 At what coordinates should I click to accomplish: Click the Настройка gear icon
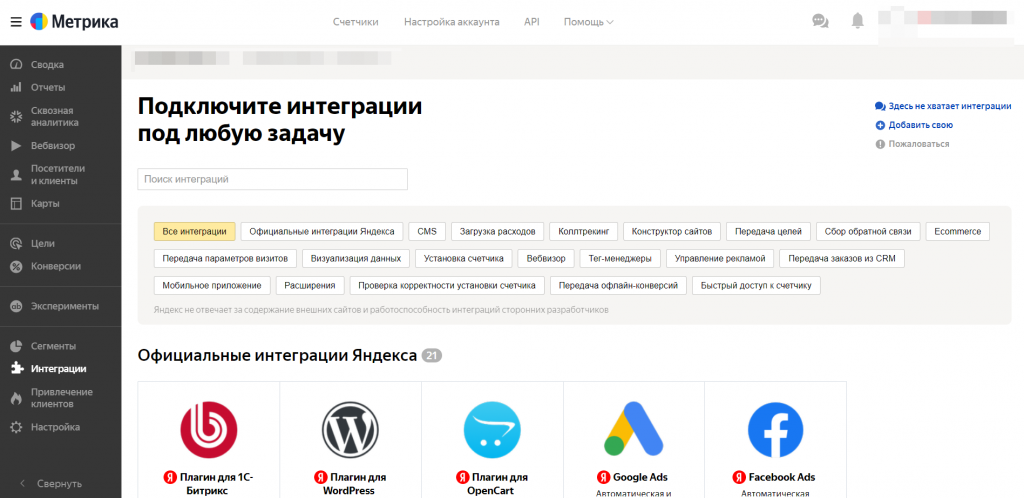(x=17, y=428)
